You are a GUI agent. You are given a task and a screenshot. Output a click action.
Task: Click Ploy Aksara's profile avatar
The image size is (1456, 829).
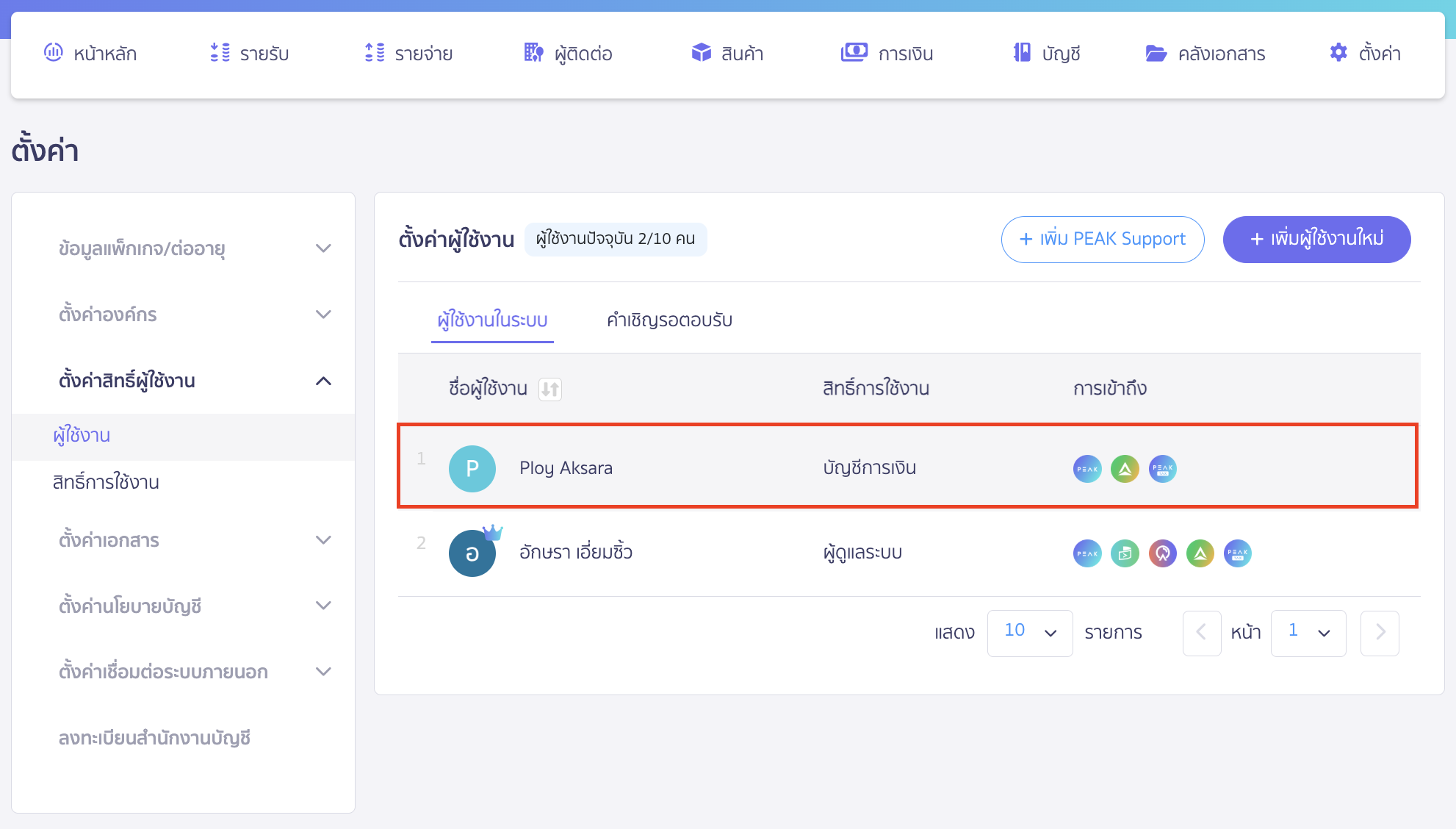[472, 468]
